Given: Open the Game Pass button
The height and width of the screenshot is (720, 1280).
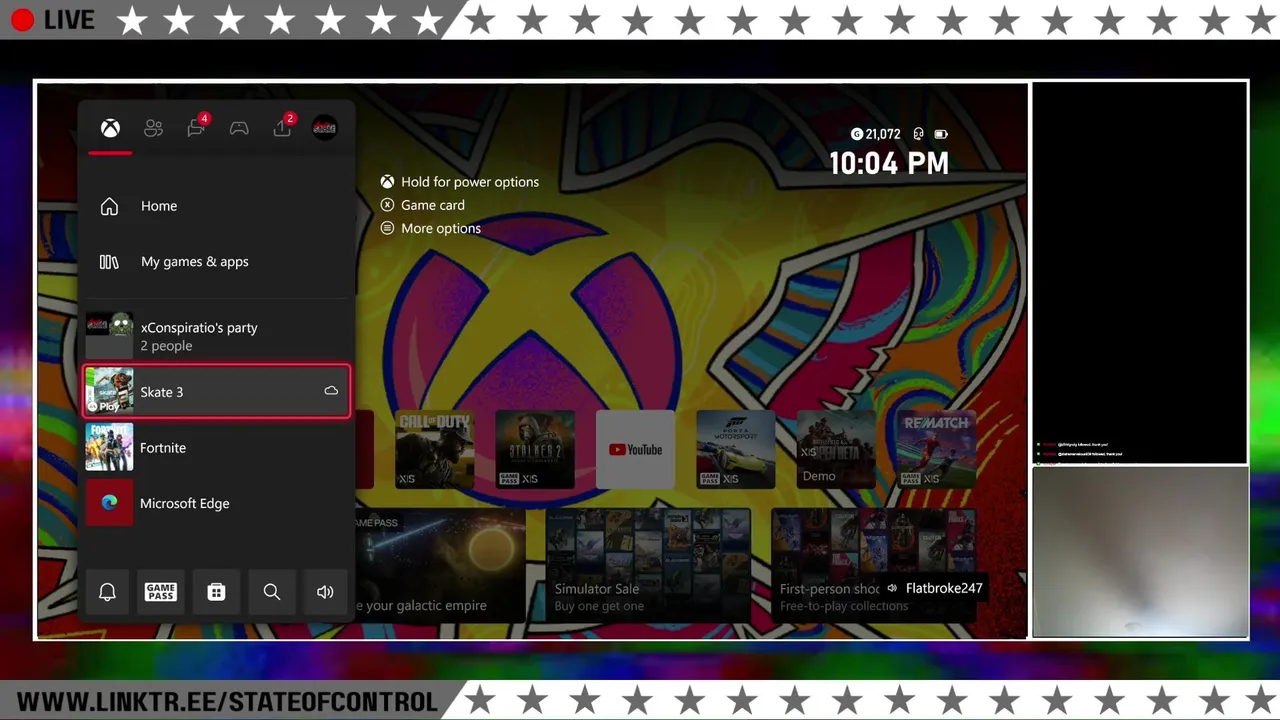Looking at the screenshot, I should [161, 592].
